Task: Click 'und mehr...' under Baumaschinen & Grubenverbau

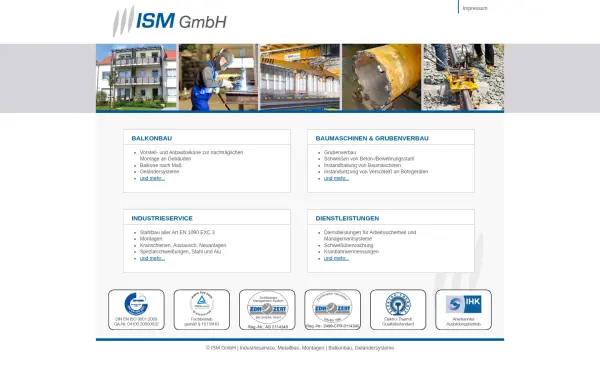Action: click(336, 178)
